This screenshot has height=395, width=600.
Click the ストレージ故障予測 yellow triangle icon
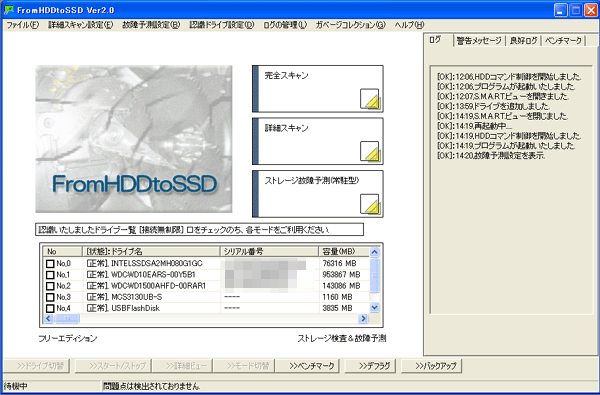370,204
